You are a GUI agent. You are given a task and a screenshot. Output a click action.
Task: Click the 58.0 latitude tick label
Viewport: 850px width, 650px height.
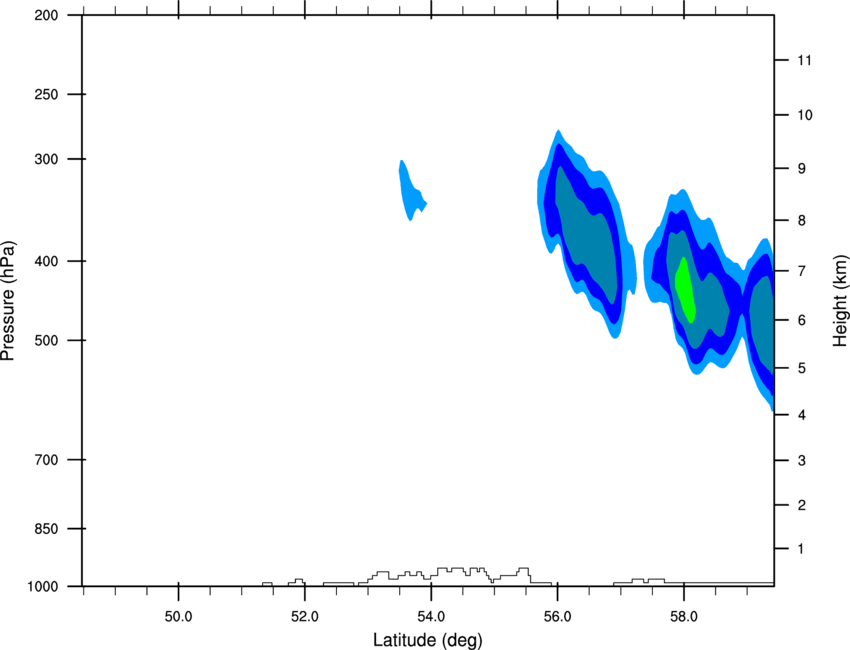point(684,617)
